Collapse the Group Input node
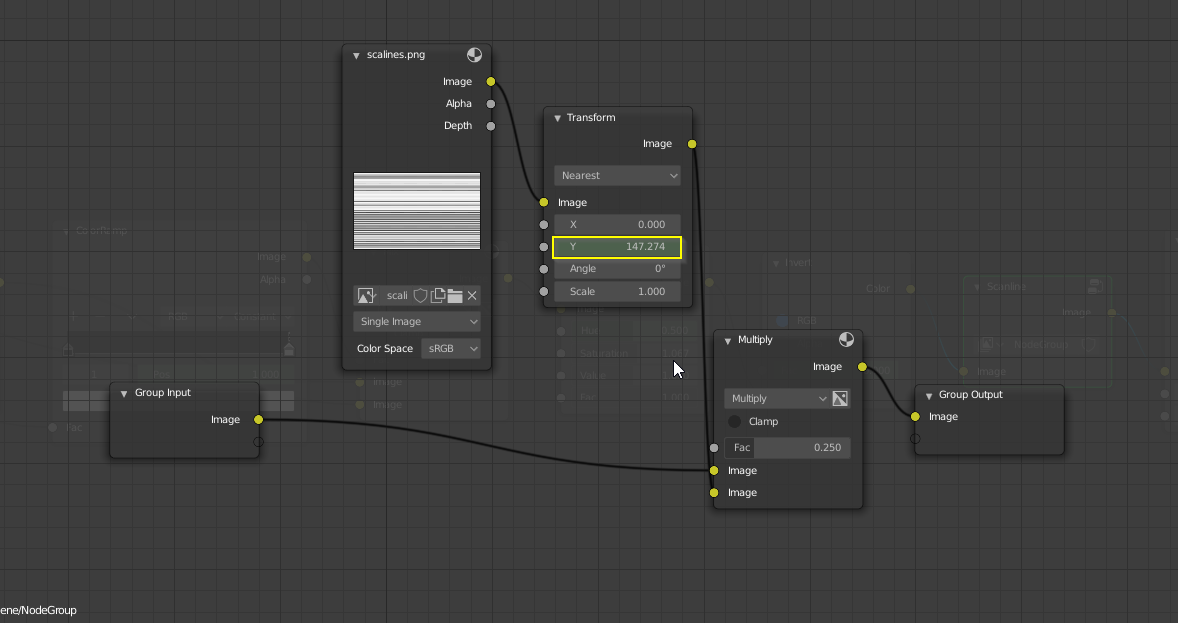 124,393
